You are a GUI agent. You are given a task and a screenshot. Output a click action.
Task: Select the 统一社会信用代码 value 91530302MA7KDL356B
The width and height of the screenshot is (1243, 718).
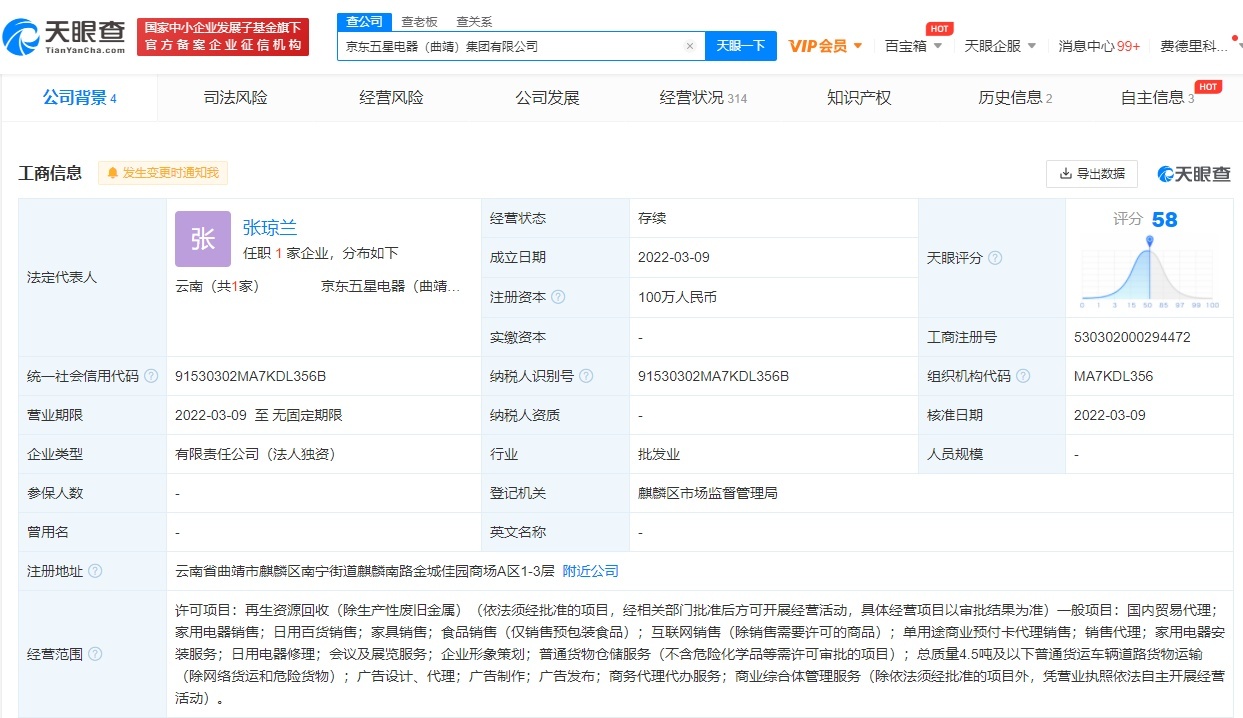click(x=251, y=376)
